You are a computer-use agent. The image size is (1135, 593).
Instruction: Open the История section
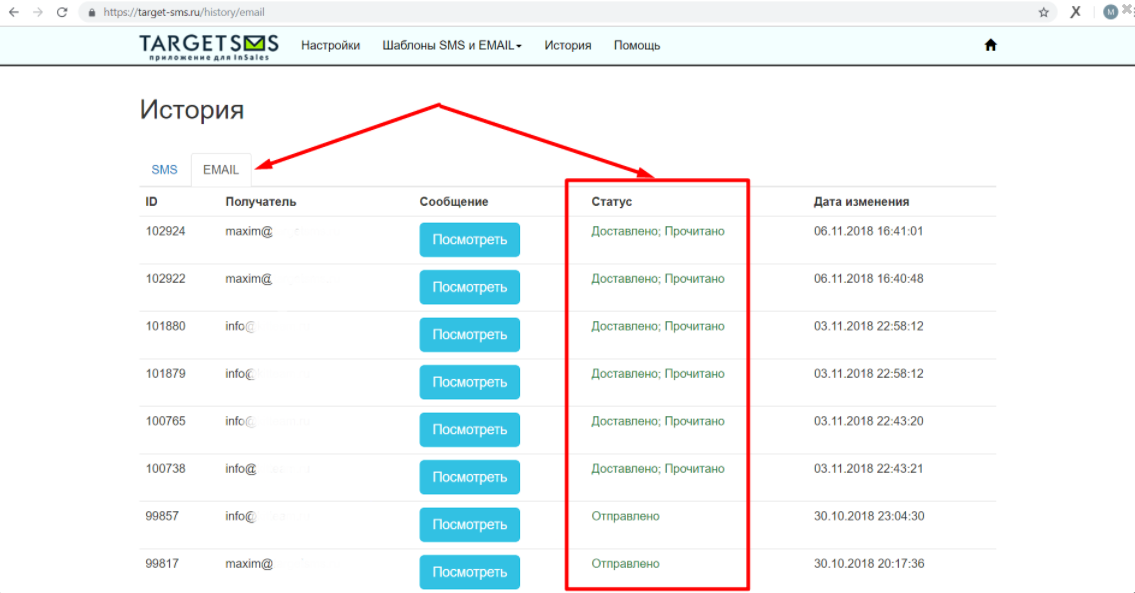point(567,44)
